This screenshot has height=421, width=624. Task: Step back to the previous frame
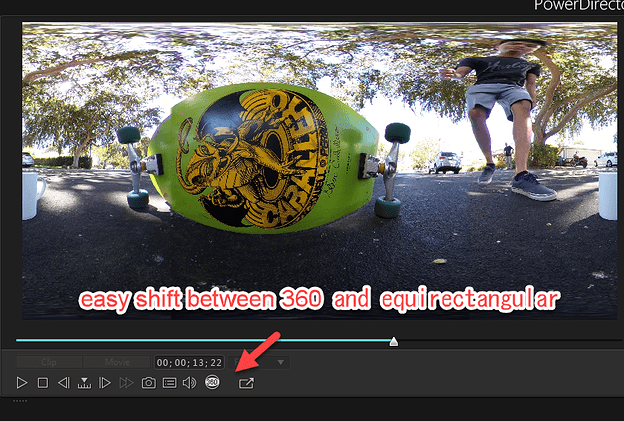point(64,383)
